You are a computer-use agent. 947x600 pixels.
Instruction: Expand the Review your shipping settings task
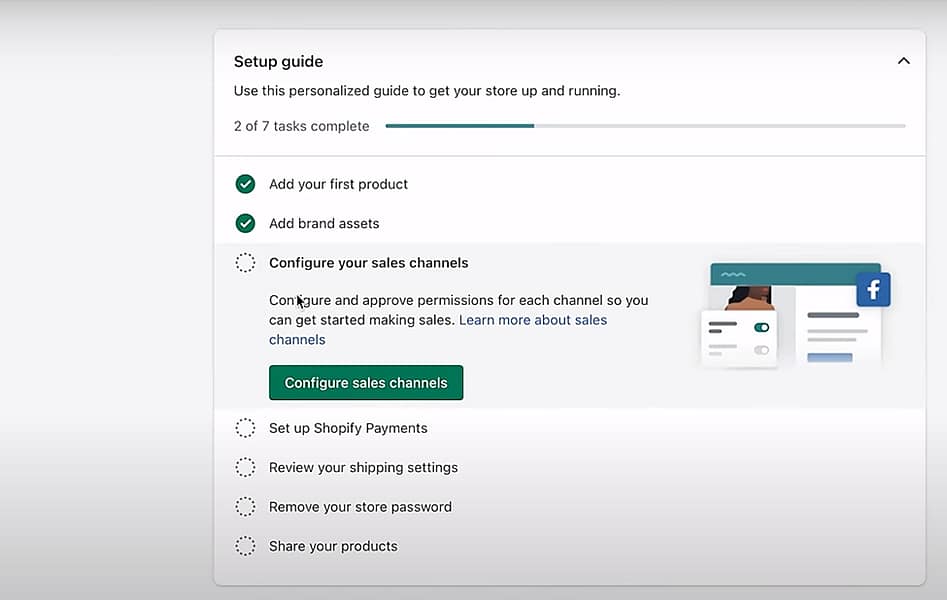(x=363, y=467)
